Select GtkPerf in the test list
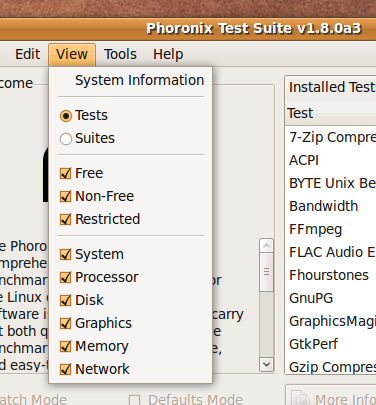 [331, 344]
